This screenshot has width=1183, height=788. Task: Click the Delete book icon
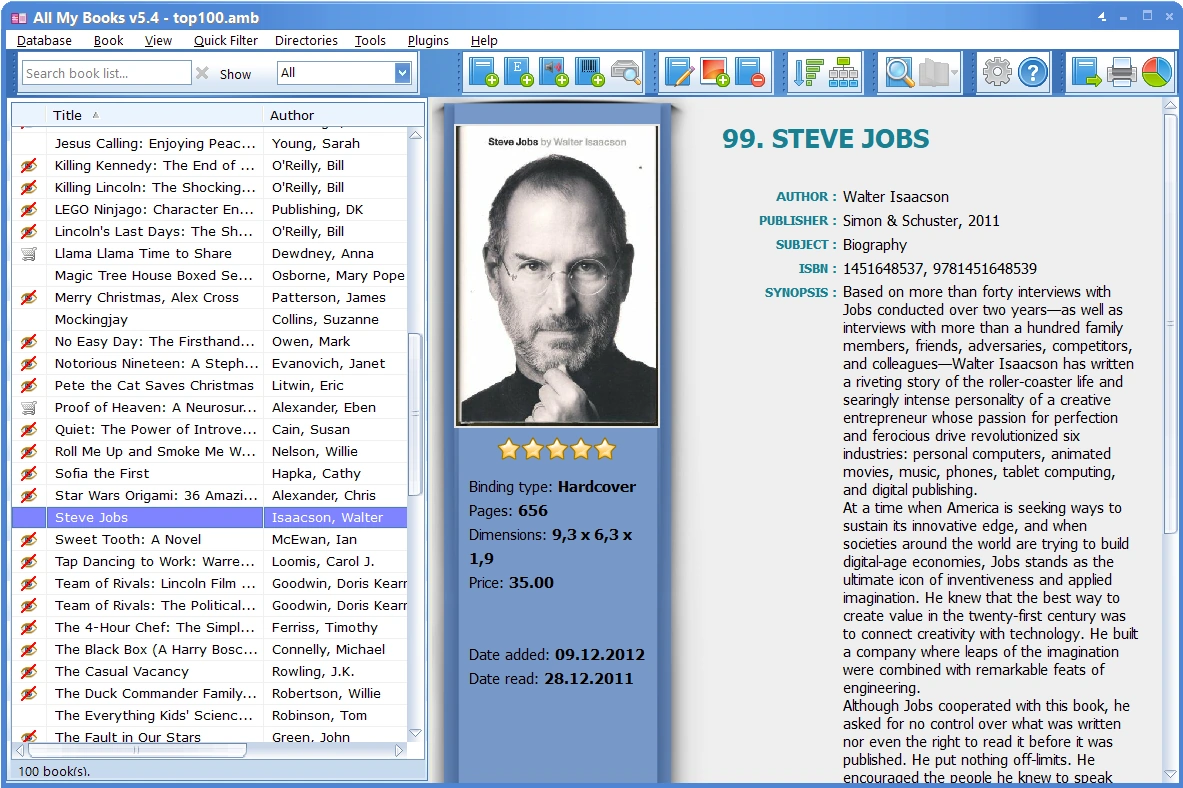pyautogui.click(x=750, y=72)
